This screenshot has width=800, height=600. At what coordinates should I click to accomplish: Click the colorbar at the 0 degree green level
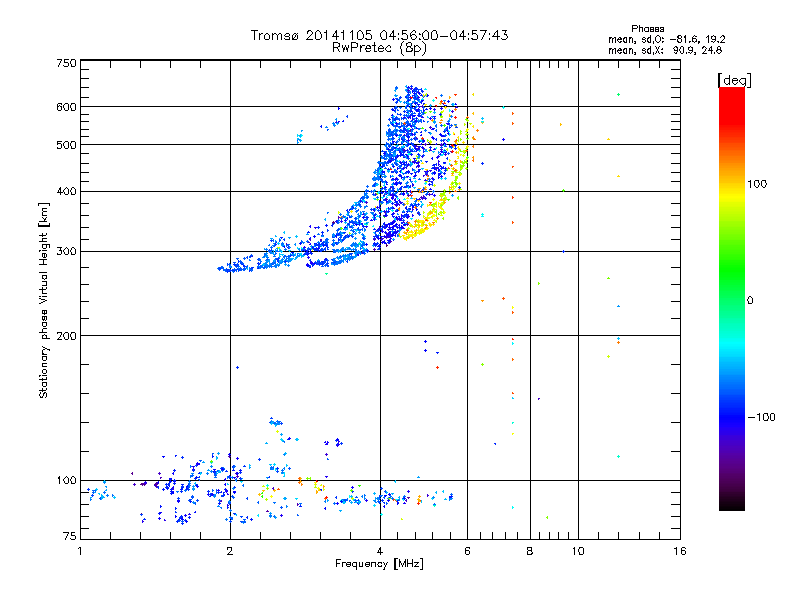pyautogui.click(x=732, y=300)
